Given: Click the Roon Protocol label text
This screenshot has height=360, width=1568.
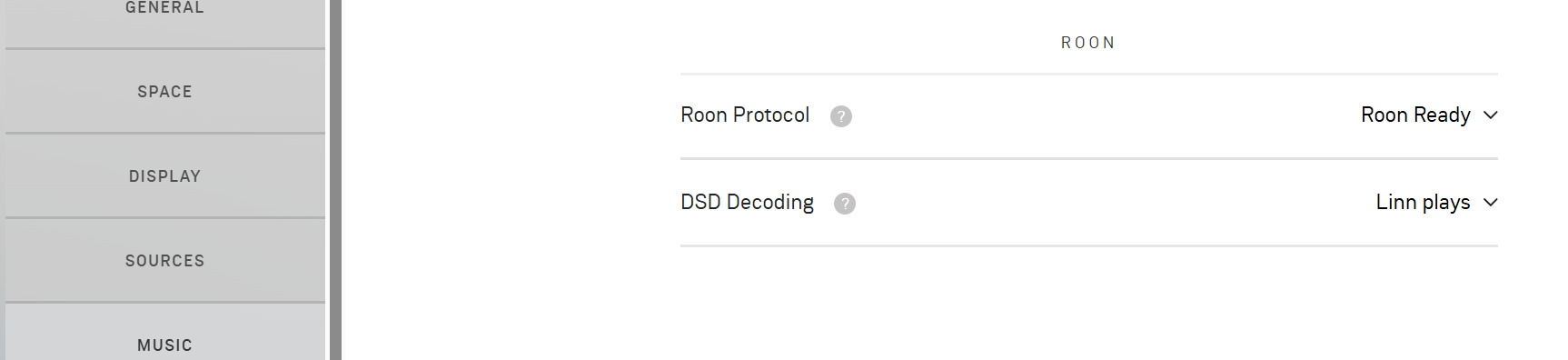Looking at the screenshot, I should tap(745, 115).
